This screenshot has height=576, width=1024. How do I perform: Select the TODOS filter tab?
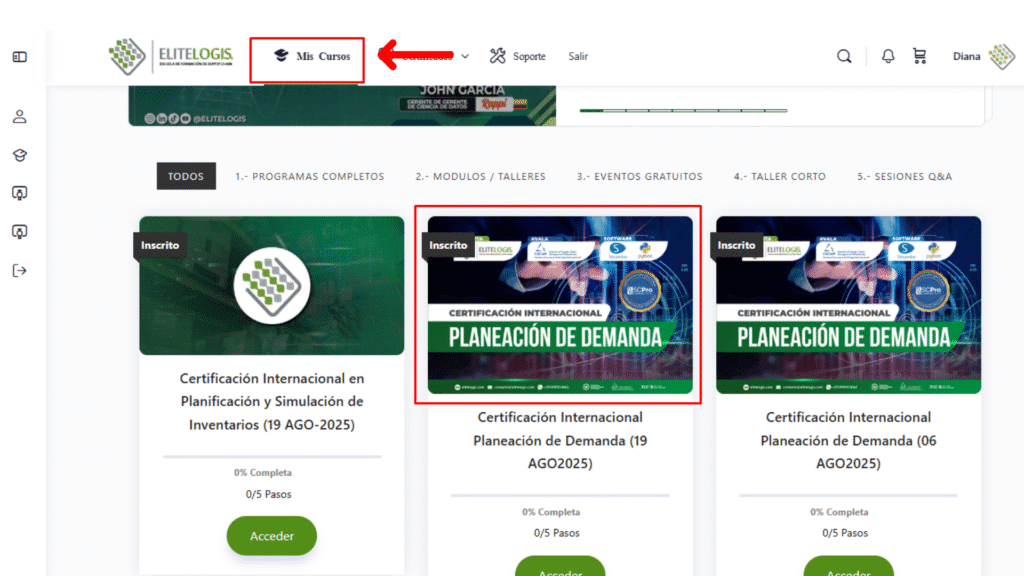click(186, 176)
